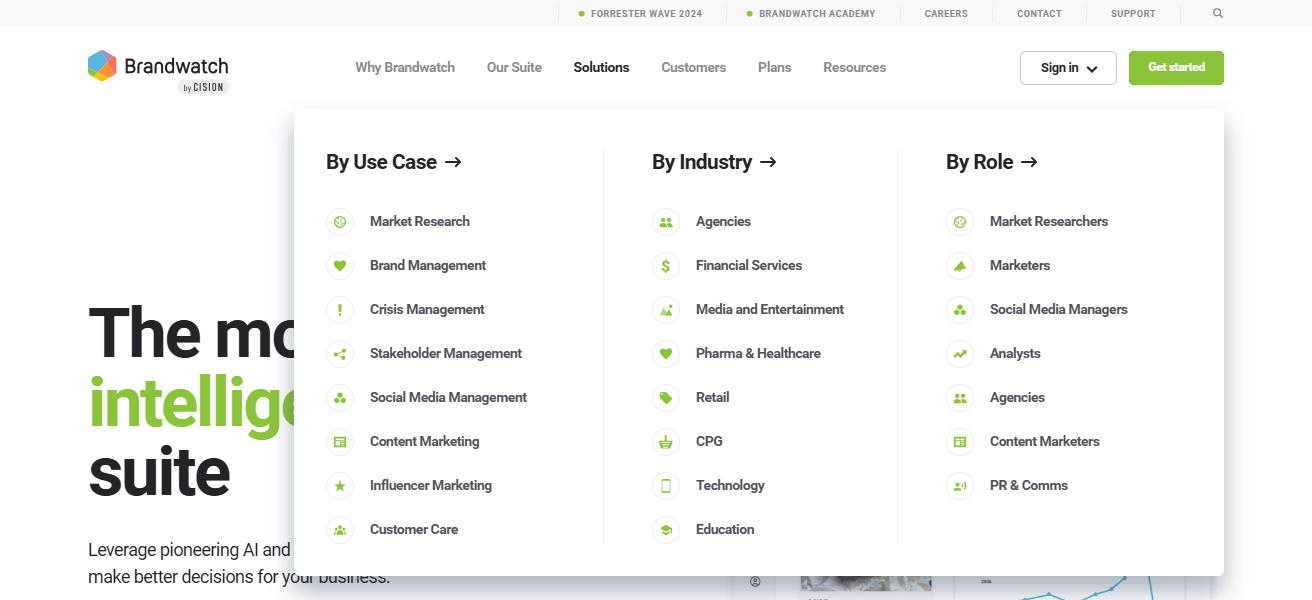Click the Social Media Managers icon
The image size is (1312, 600).
click(x=960, y=310)
